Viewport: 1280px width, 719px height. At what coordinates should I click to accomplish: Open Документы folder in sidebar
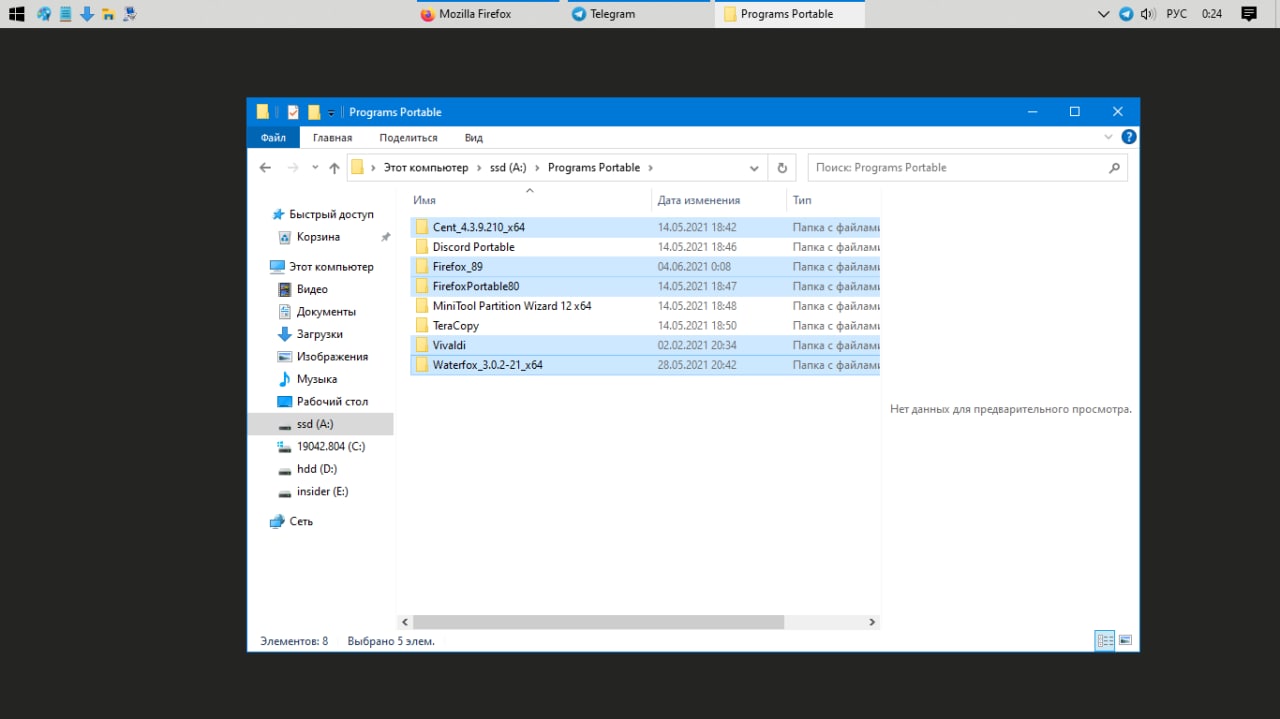pyautogui.click(x=316, y=312)
